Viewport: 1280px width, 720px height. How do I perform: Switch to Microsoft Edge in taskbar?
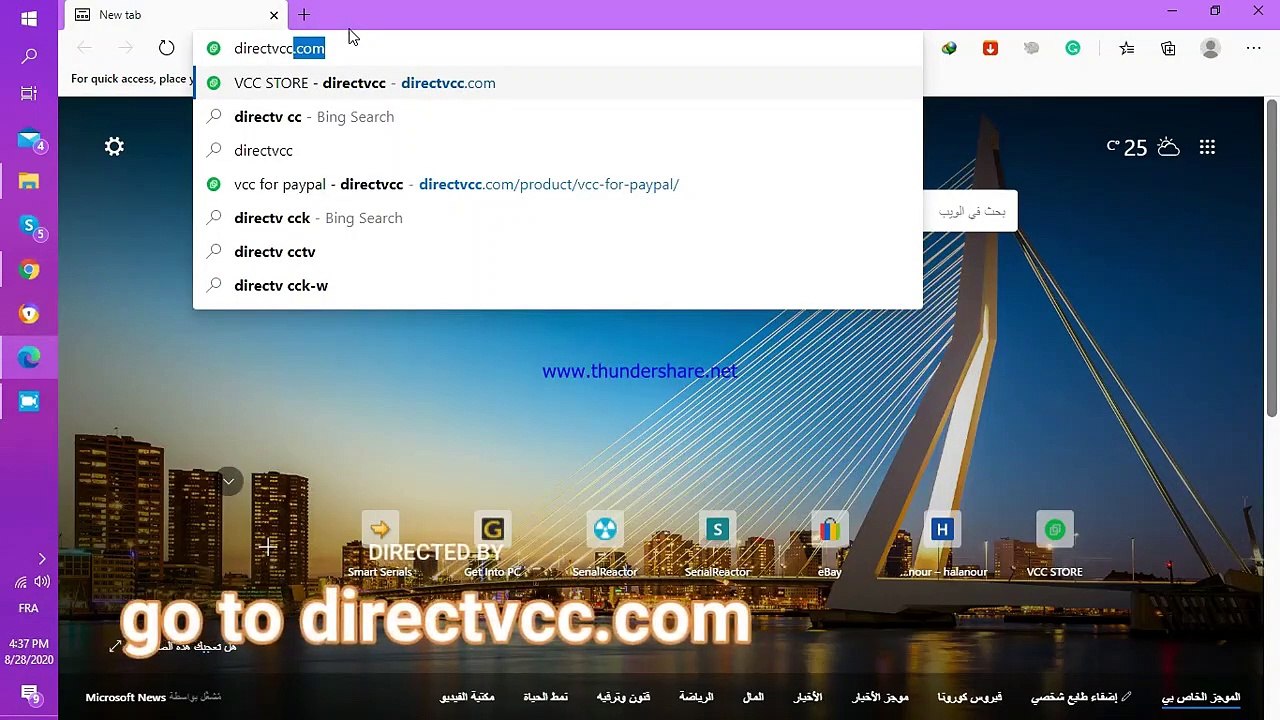(29, 357)
